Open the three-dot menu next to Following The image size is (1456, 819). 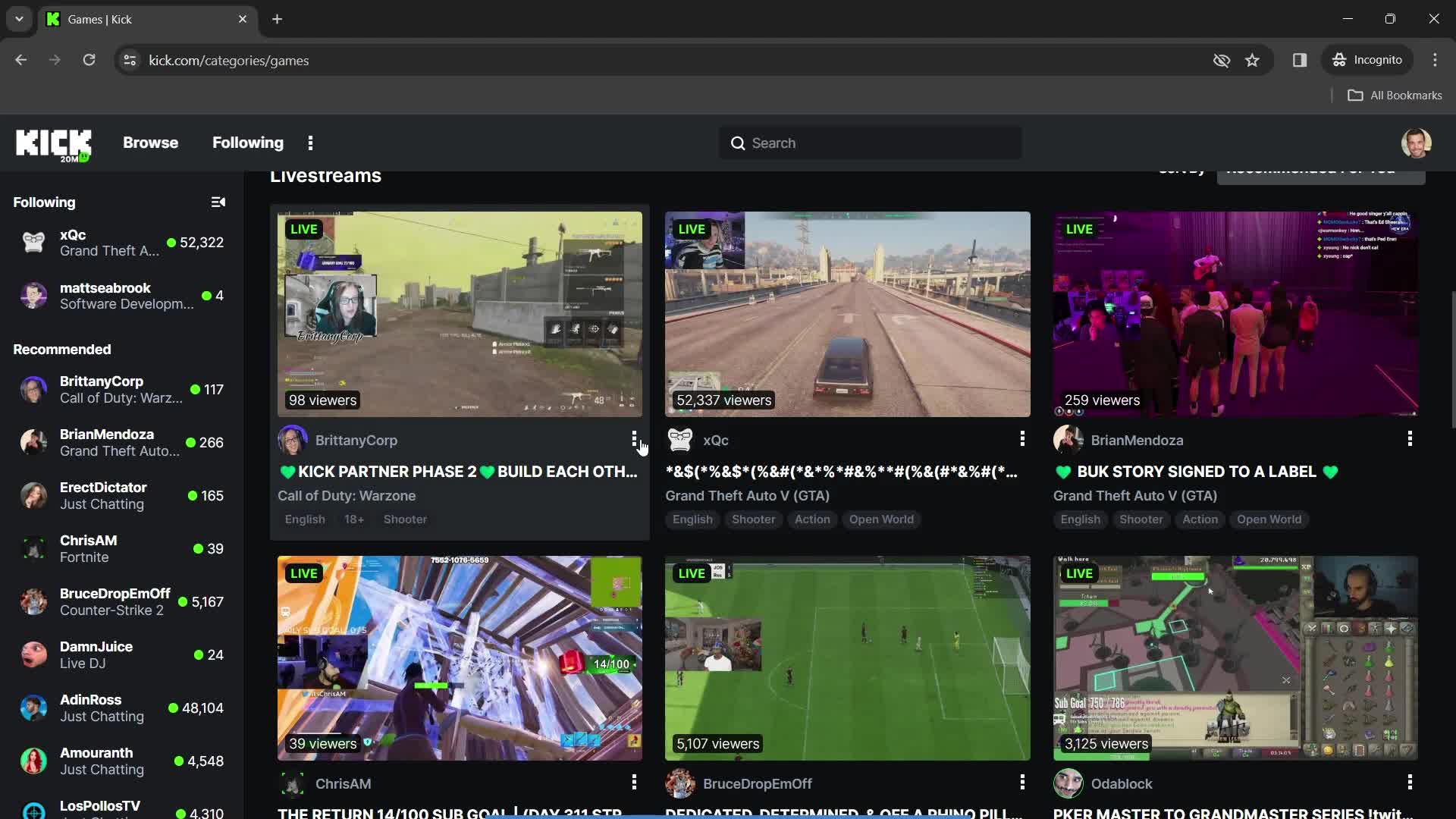pyautogui.click(x=310, y=143)
